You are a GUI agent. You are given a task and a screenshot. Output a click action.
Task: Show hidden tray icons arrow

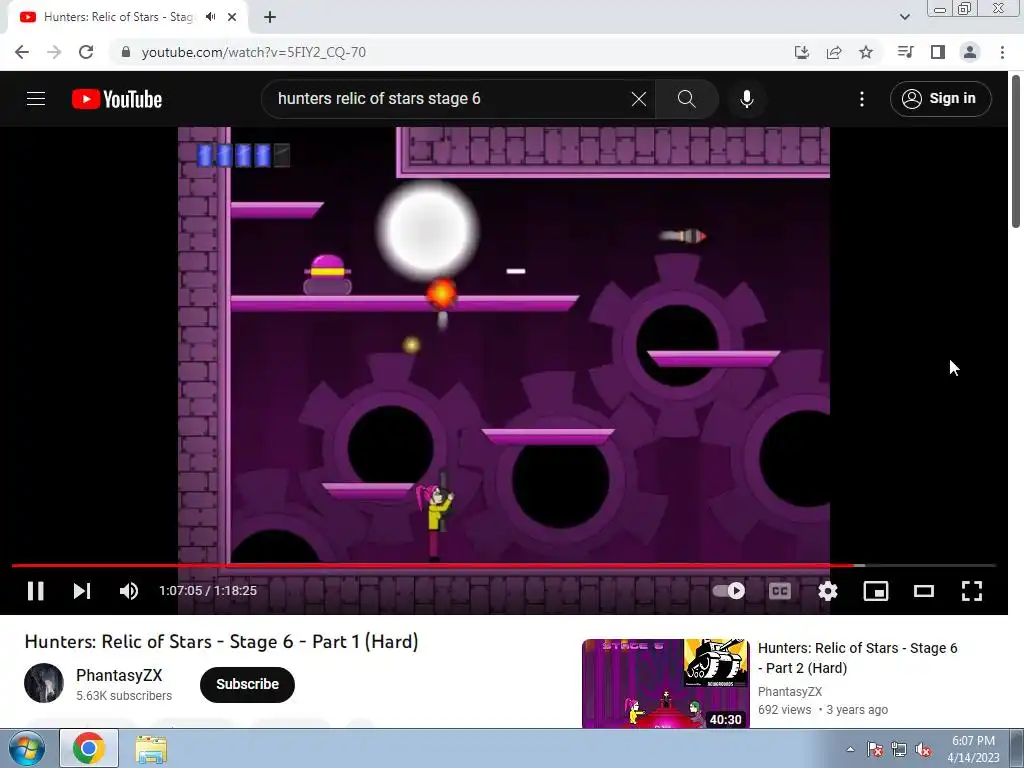tap(850, 749)
